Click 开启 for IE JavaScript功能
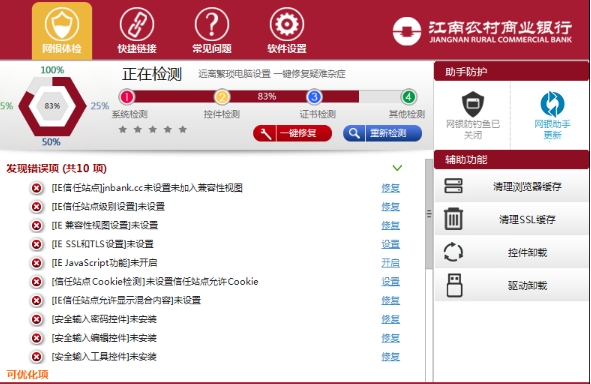This screenshot has width=591, height=384. click(390, 263)
